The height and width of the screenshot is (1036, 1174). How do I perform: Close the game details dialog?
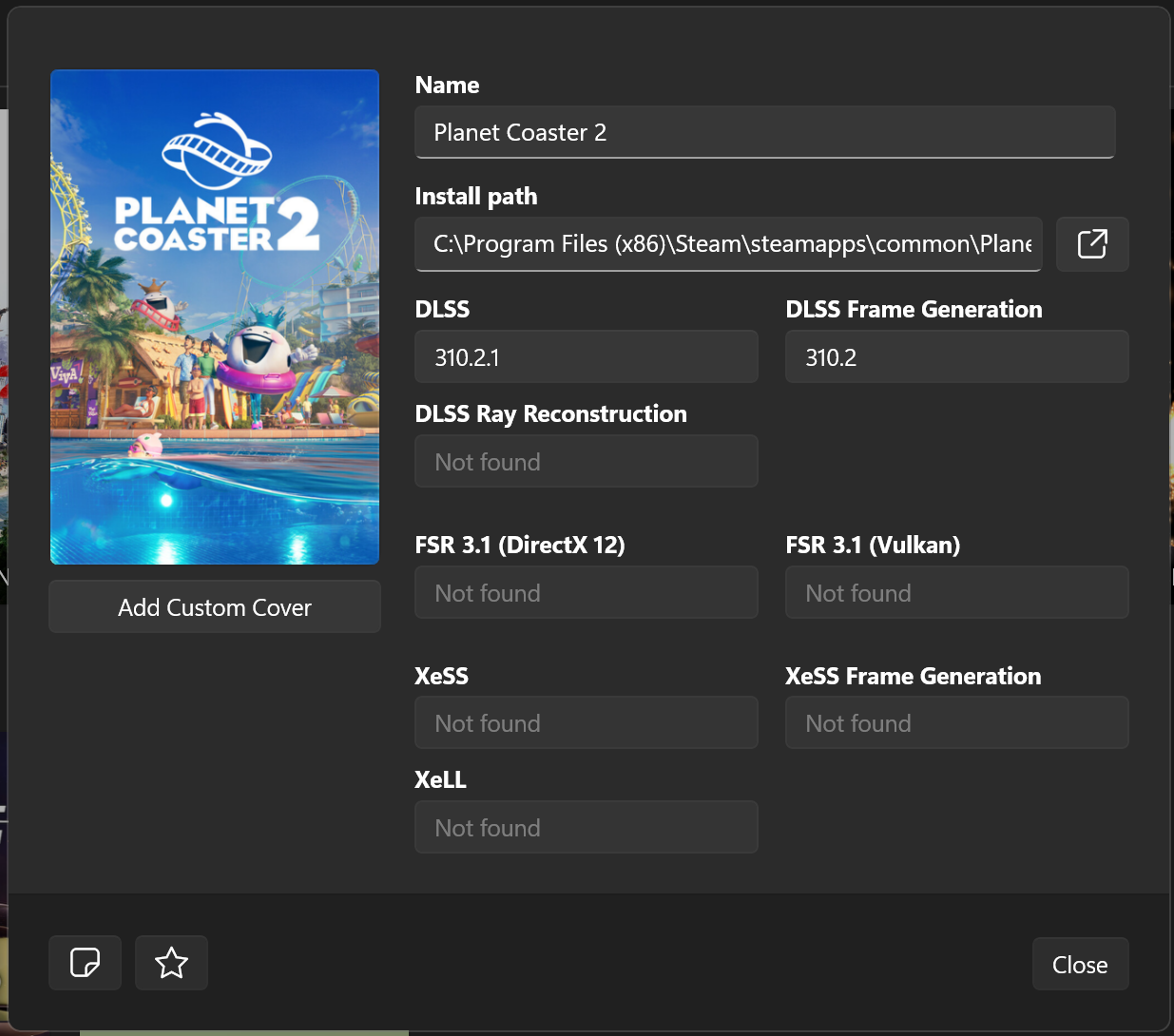1080,965
